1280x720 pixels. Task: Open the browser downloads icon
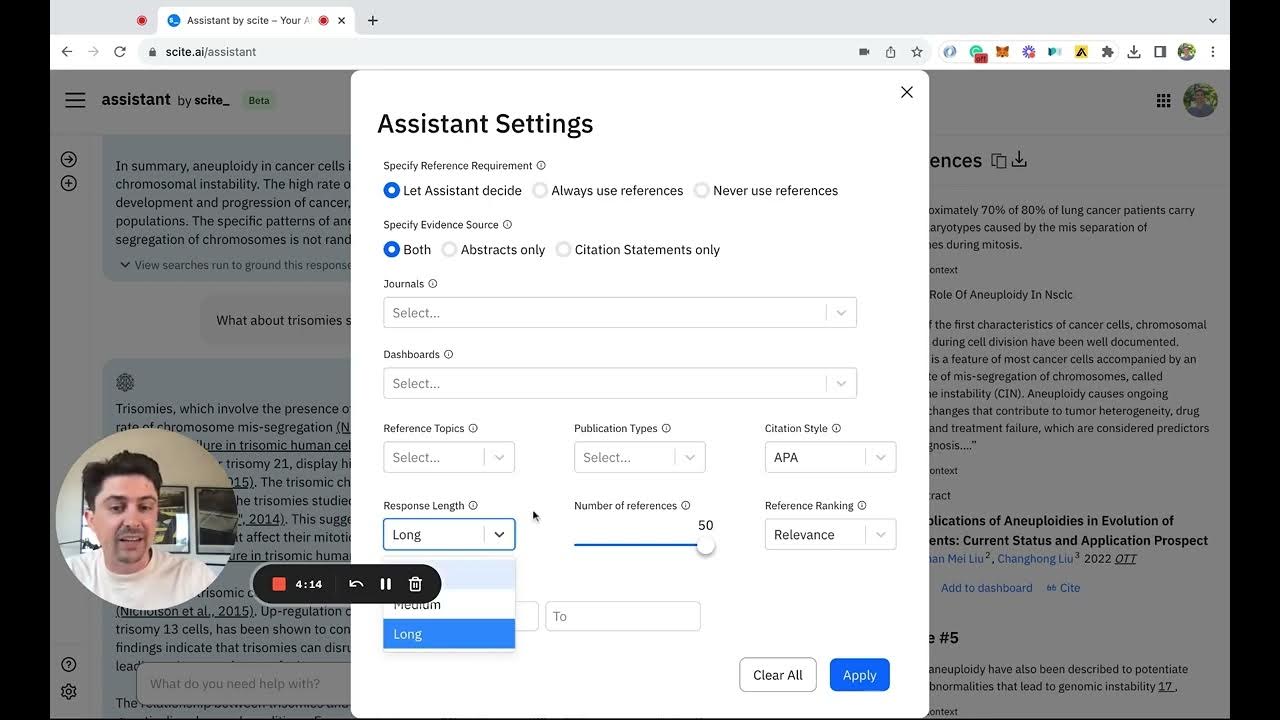tap(1134, 52)
